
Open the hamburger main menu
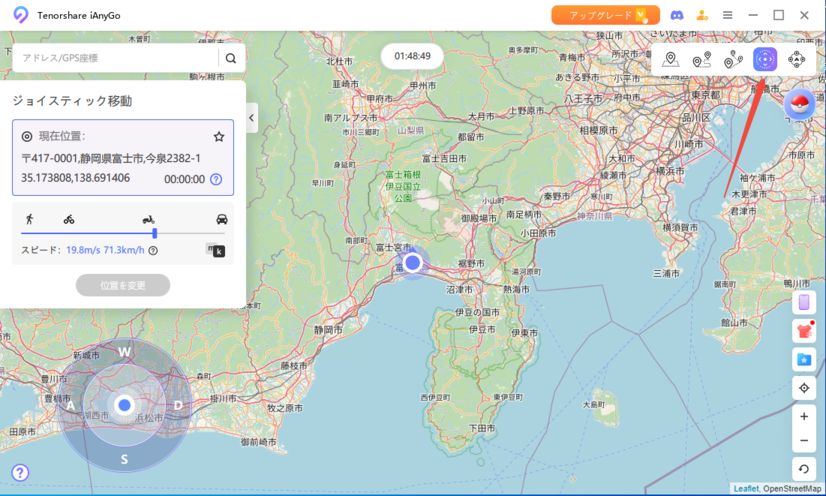tap(728, 15)
